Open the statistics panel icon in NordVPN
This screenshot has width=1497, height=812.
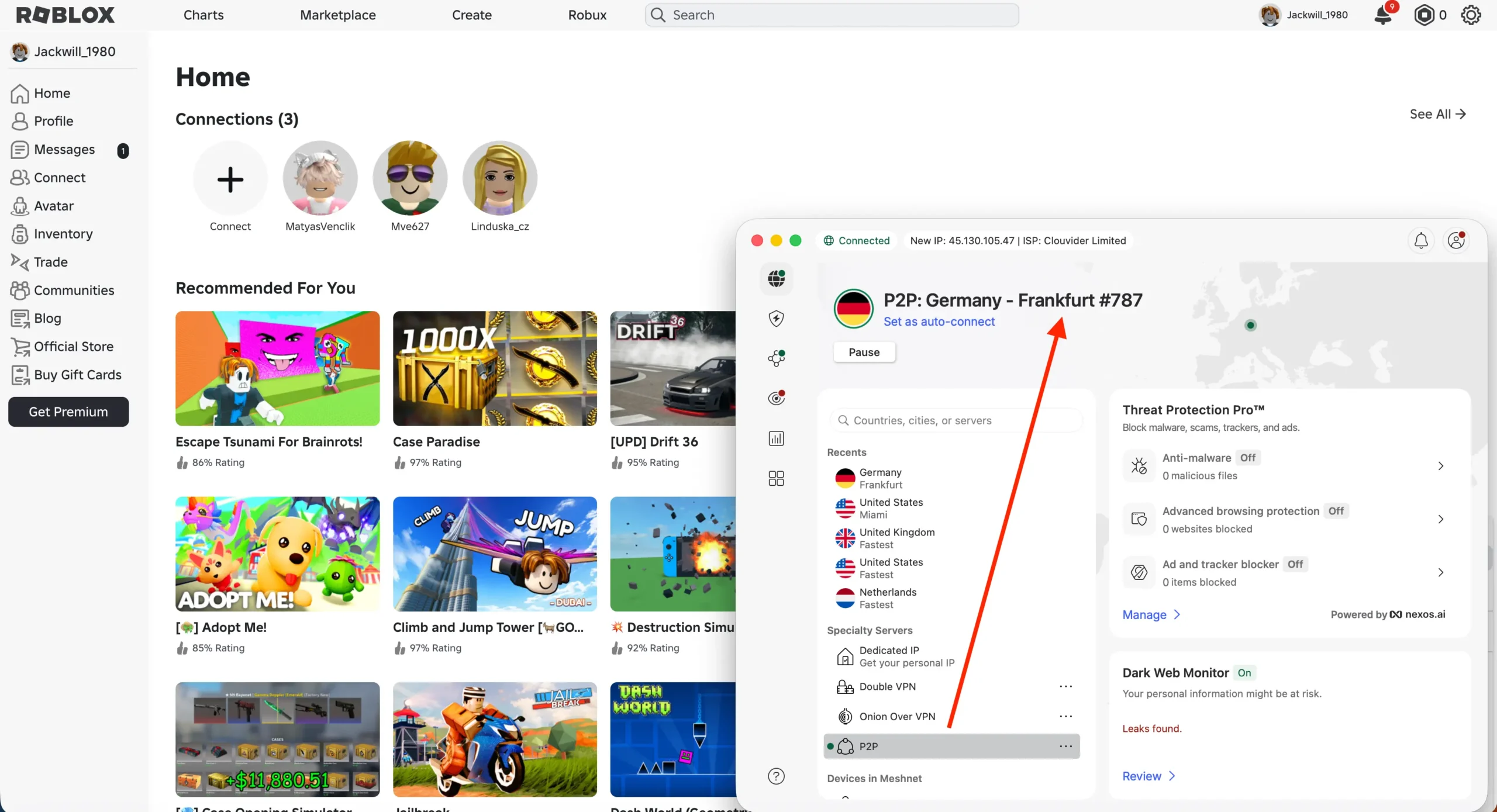776,438
